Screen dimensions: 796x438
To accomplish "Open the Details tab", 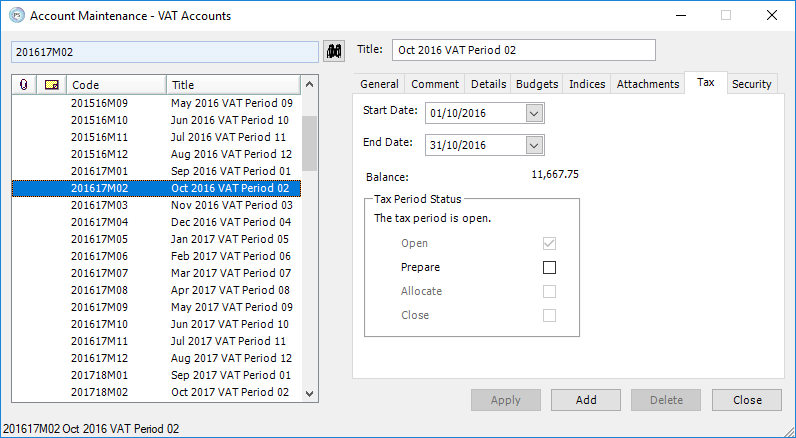I will coord(488,84).
